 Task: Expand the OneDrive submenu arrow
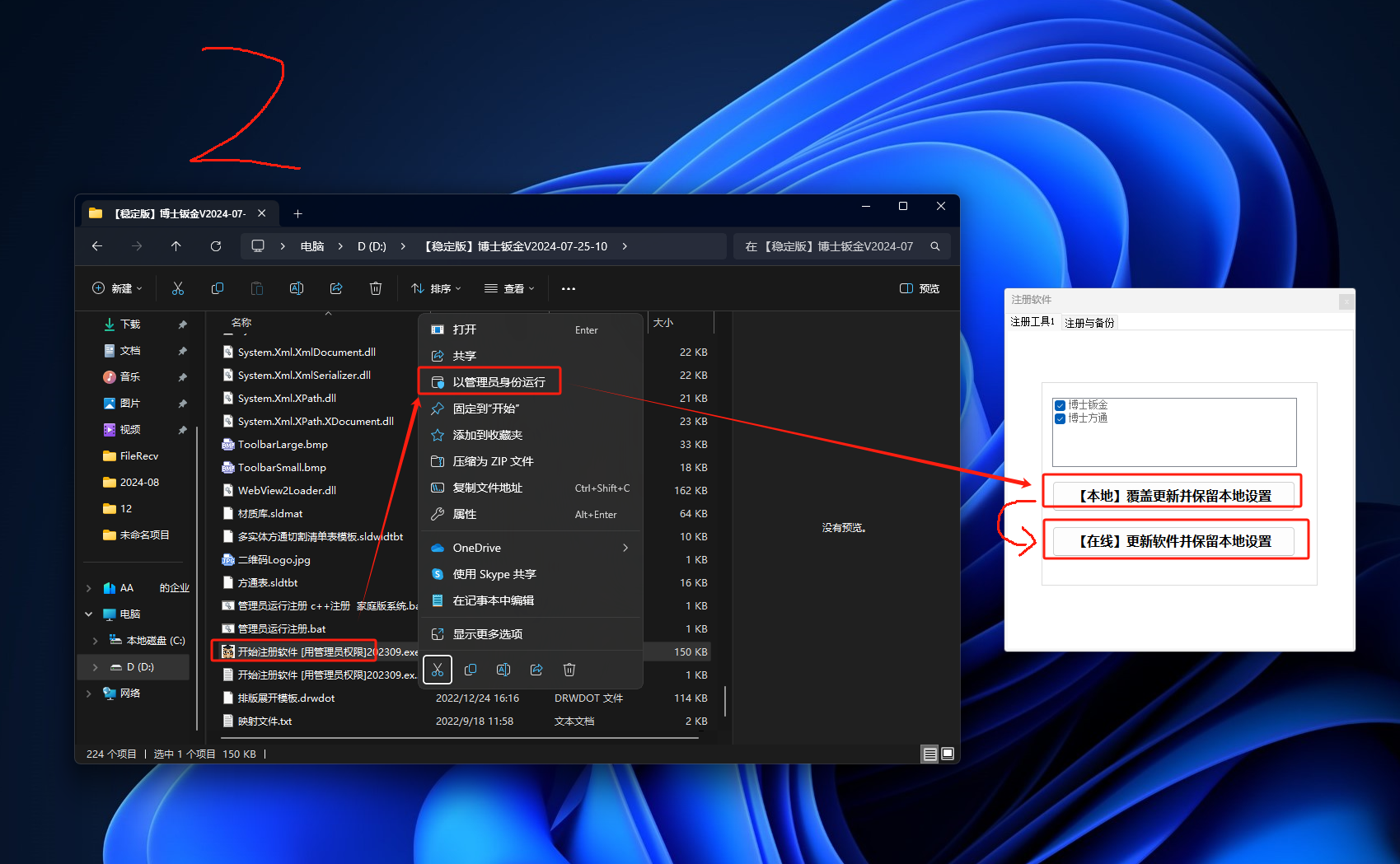[625, 548]
